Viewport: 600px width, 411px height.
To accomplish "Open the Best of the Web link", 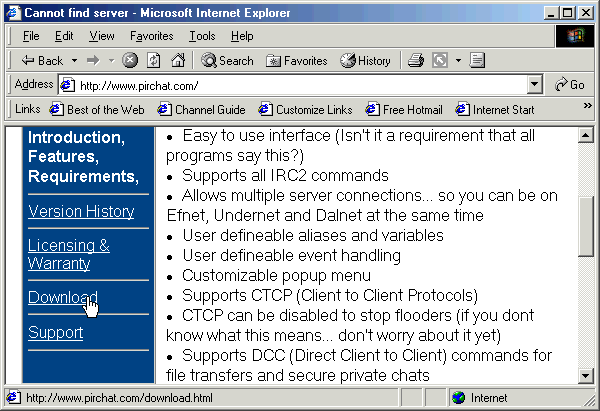I will tap(97, 110).
